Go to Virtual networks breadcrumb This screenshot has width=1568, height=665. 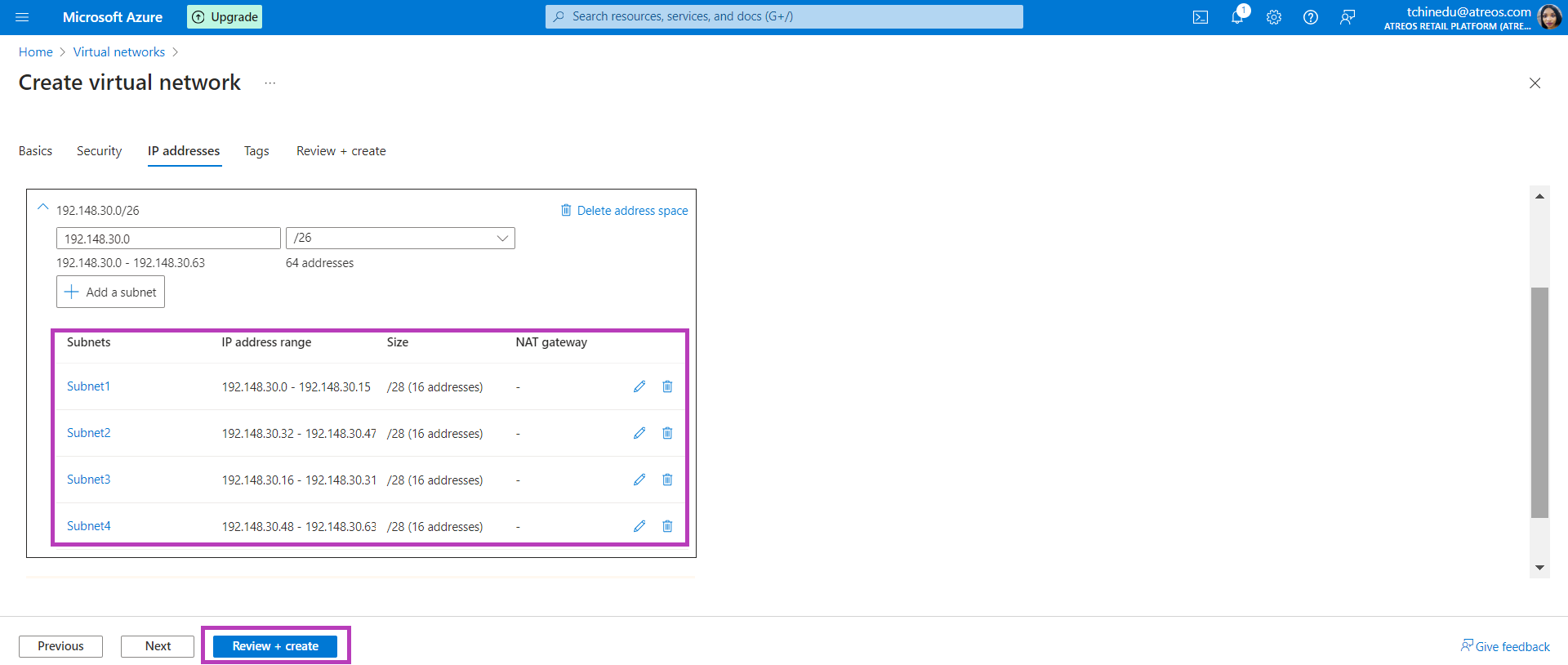point(119,52)
